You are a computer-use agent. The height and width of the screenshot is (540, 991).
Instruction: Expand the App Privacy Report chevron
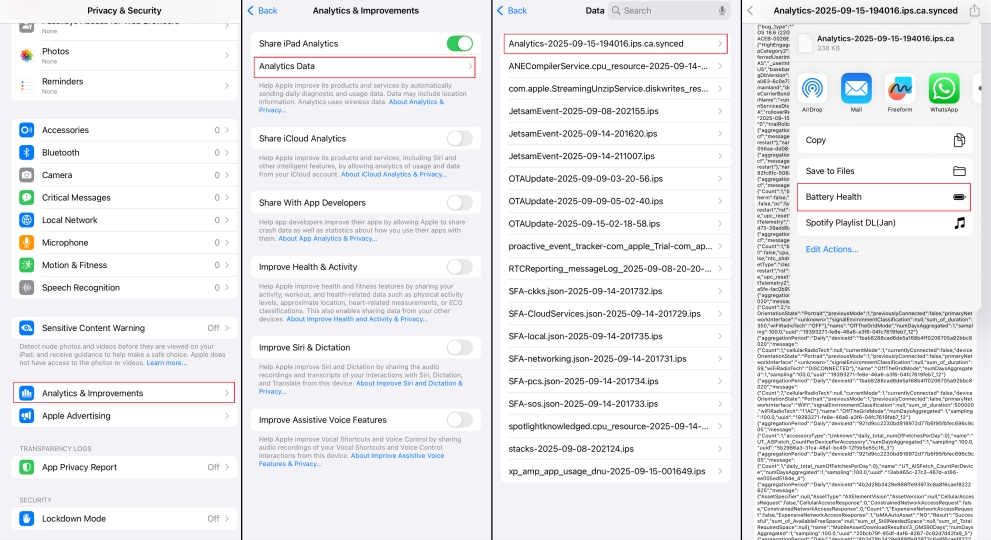pyautogui.click(x=227, y=467)
